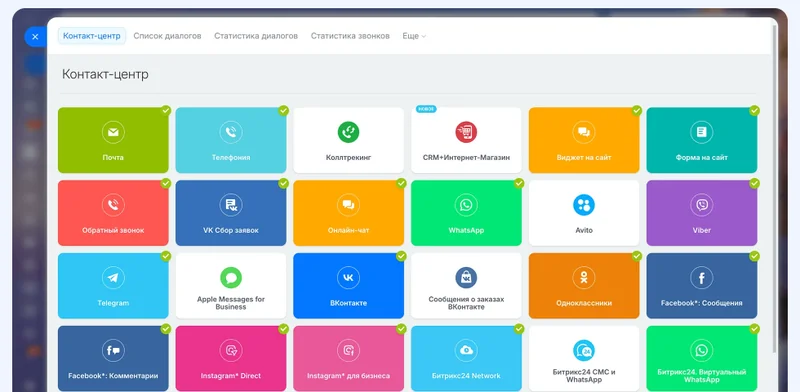Click the Telegram label text
800x392 pixels.
click(113, 303)
